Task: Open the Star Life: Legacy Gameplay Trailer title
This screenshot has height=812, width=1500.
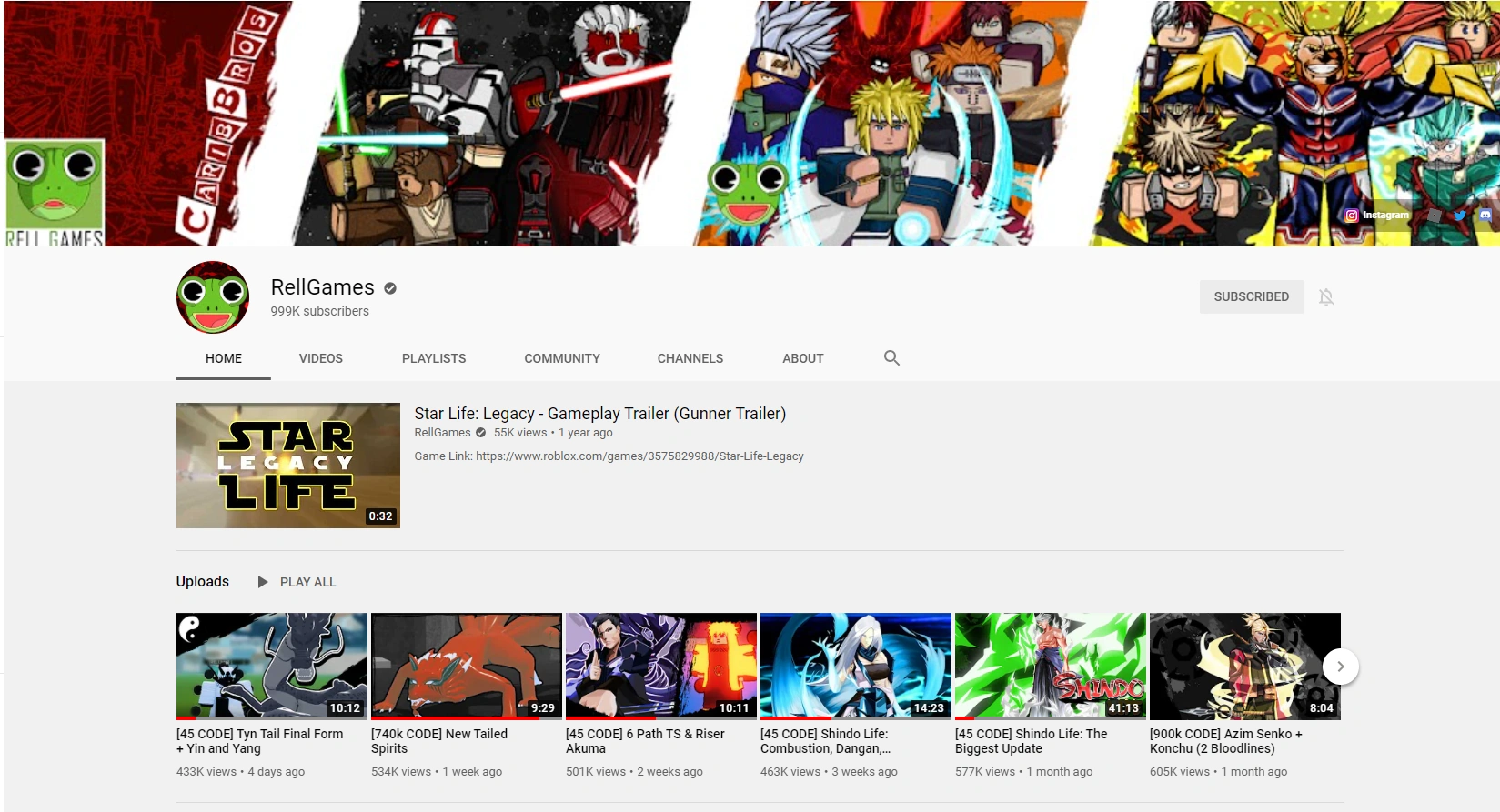Action: click(x=600, y=414)
